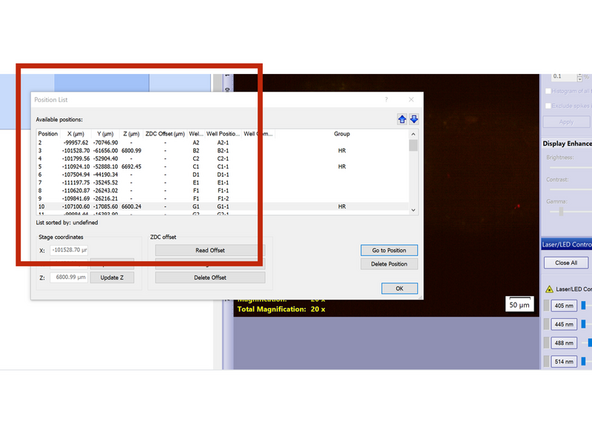Select position row 5 (C1-1)

[223, 166]
